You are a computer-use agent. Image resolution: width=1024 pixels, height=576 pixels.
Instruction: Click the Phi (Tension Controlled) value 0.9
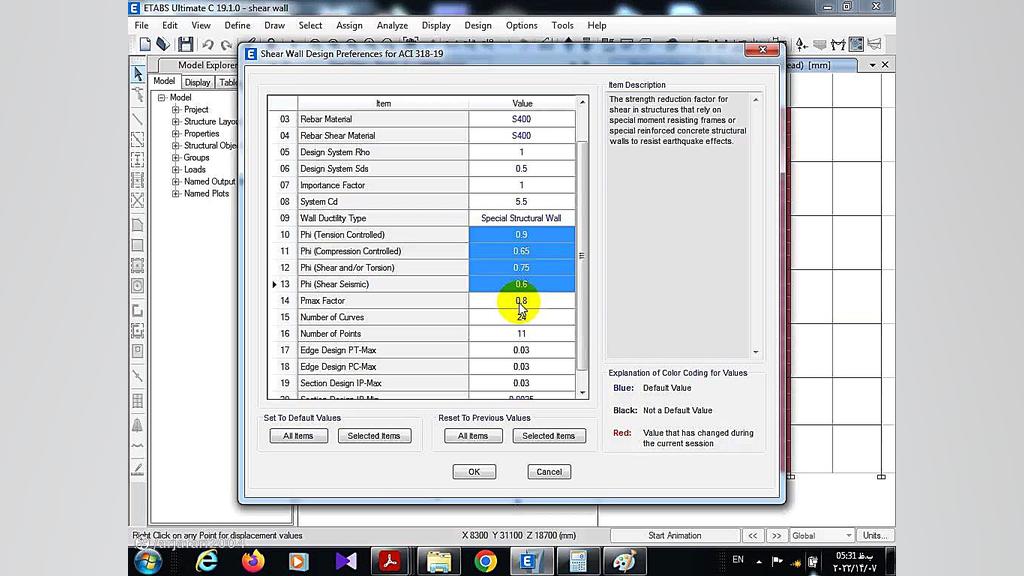pos(522,234)
